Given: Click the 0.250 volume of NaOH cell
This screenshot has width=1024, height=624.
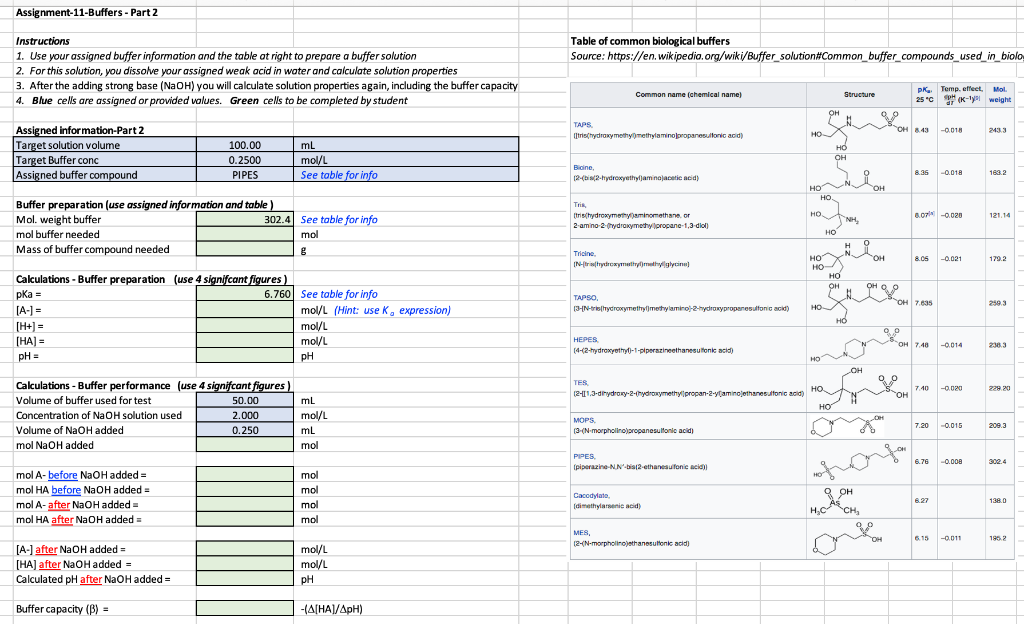Looking at the screenshot, I should (x=245, y=430).
